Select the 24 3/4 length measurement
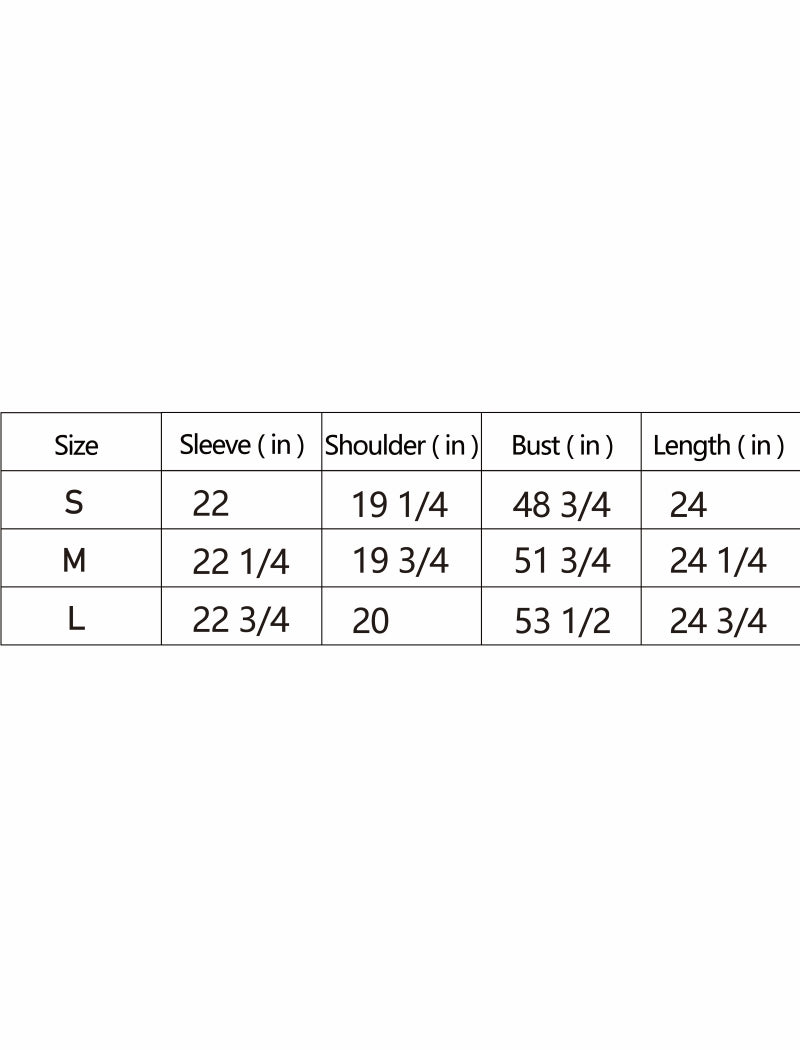 [x=718, y=621]
